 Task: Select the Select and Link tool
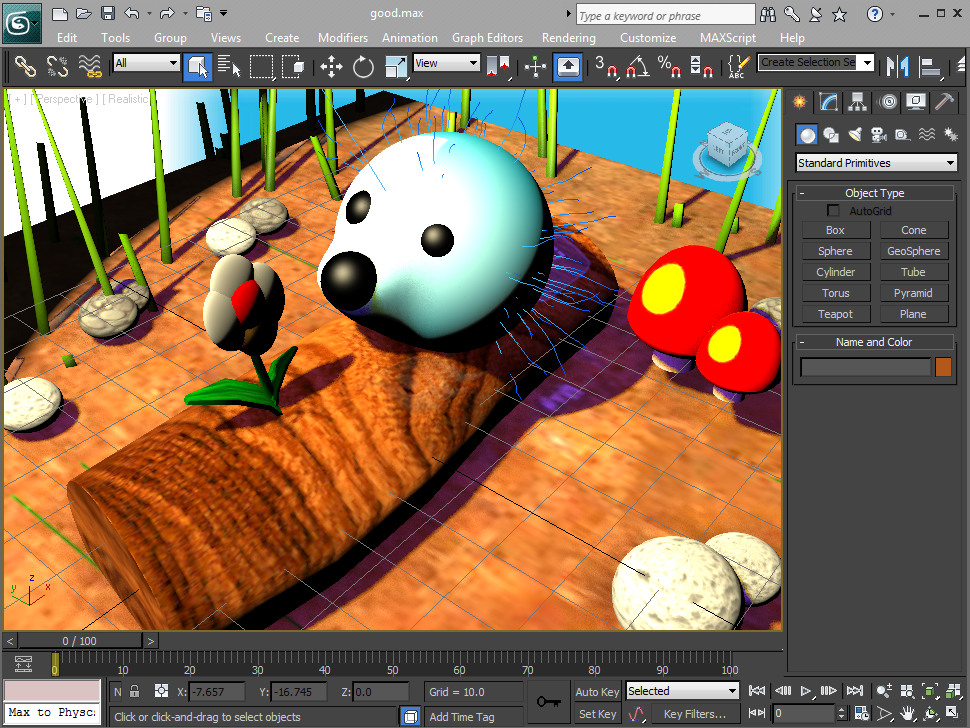click(x=25, y=66)
